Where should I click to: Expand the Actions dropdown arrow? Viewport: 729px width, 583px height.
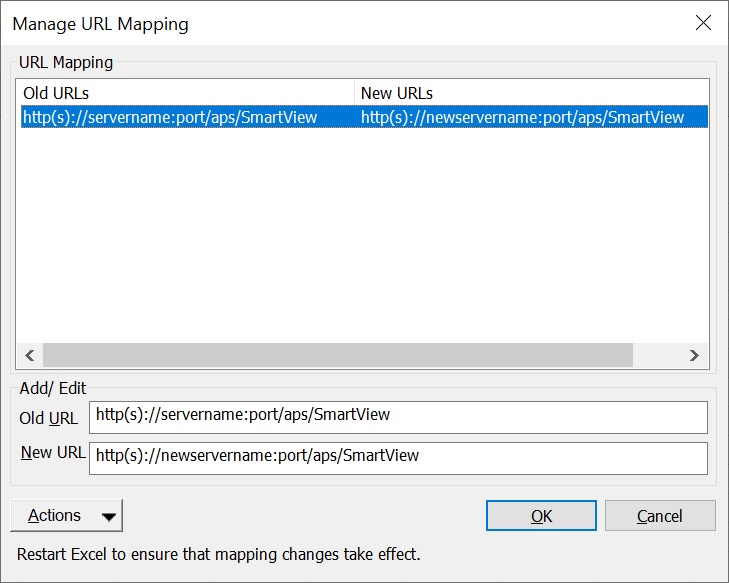[x=108, y=517]
